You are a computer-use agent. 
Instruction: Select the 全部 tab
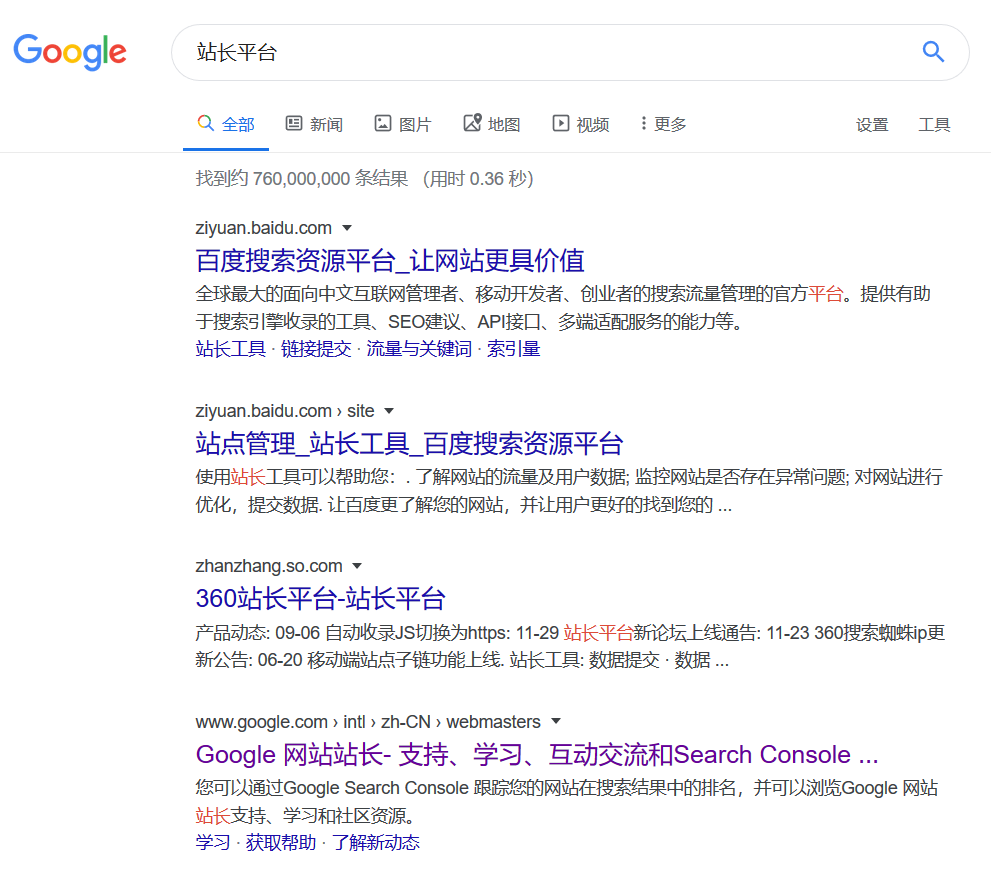pos(226,124)
